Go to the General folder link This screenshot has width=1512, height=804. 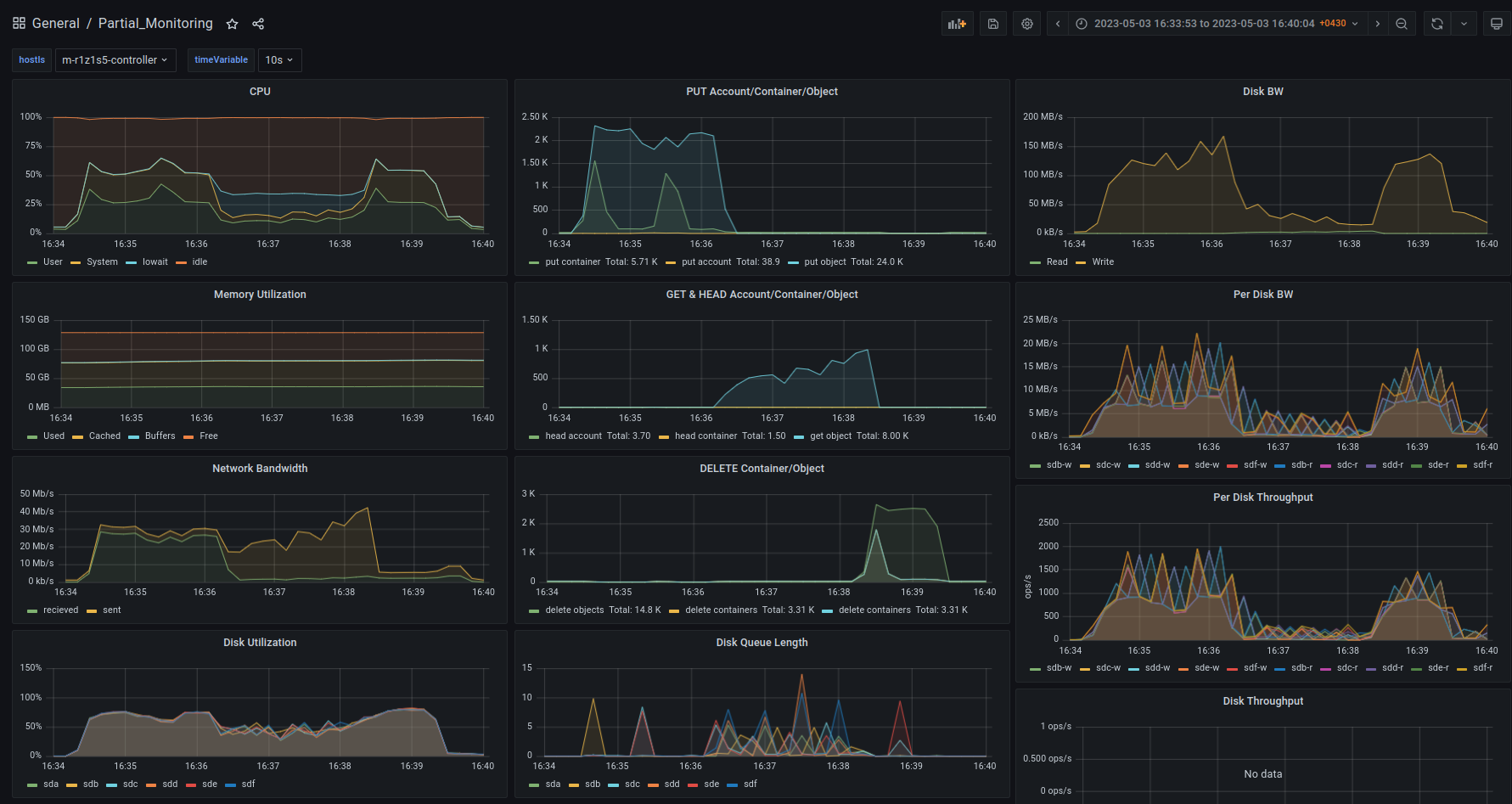(x=55, y=24)
